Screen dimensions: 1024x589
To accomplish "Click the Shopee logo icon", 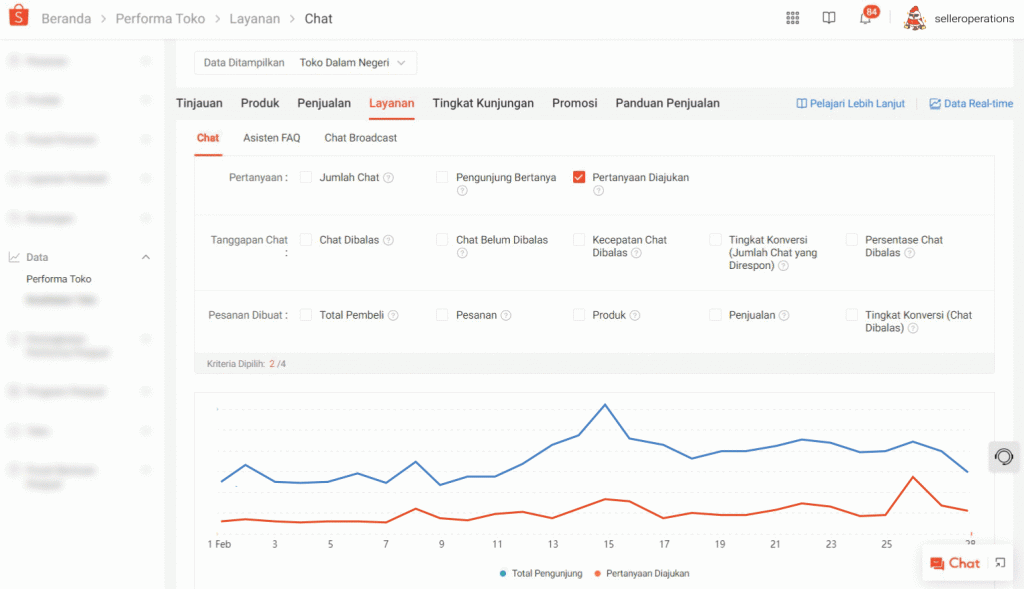I will point(20,18).
